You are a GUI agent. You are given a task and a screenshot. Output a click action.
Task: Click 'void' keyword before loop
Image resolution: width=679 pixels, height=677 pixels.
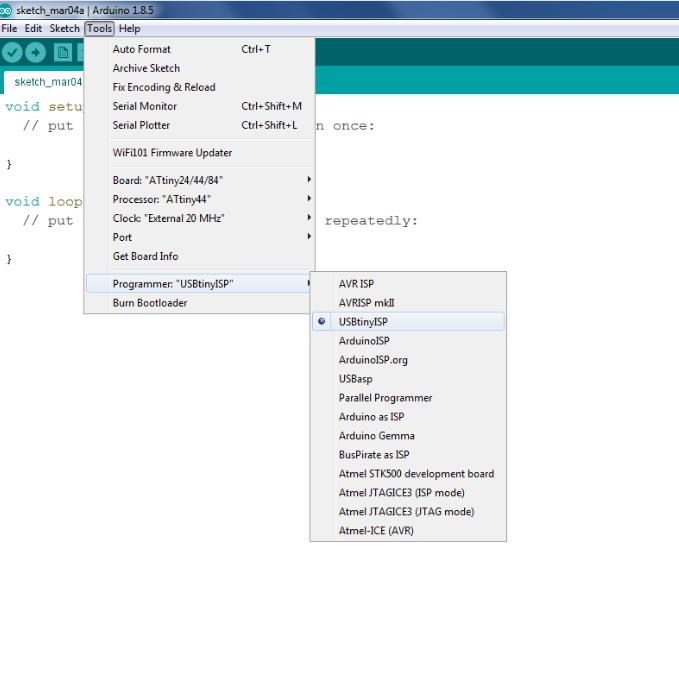pyautogui.click(x=22, y=201)
